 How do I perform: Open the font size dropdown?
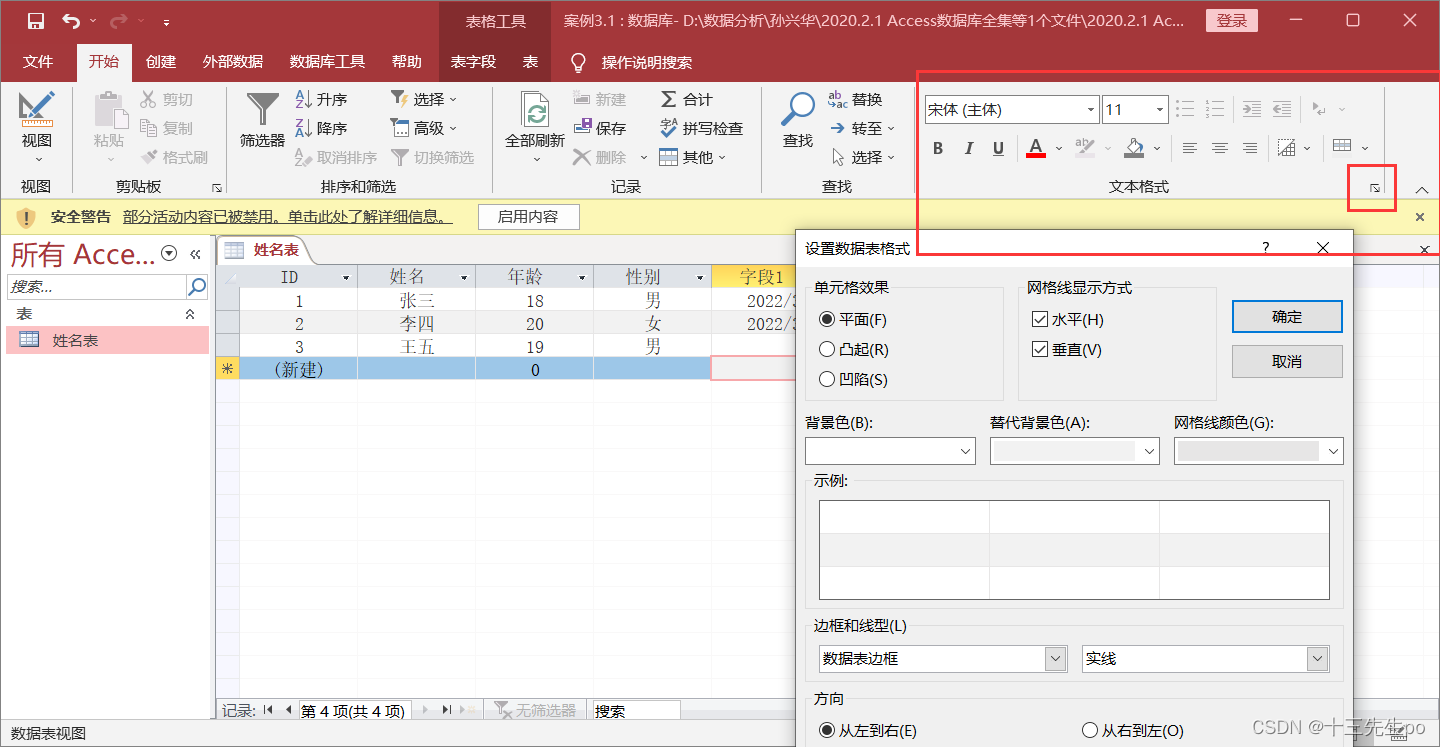[x=1160, y=110]
